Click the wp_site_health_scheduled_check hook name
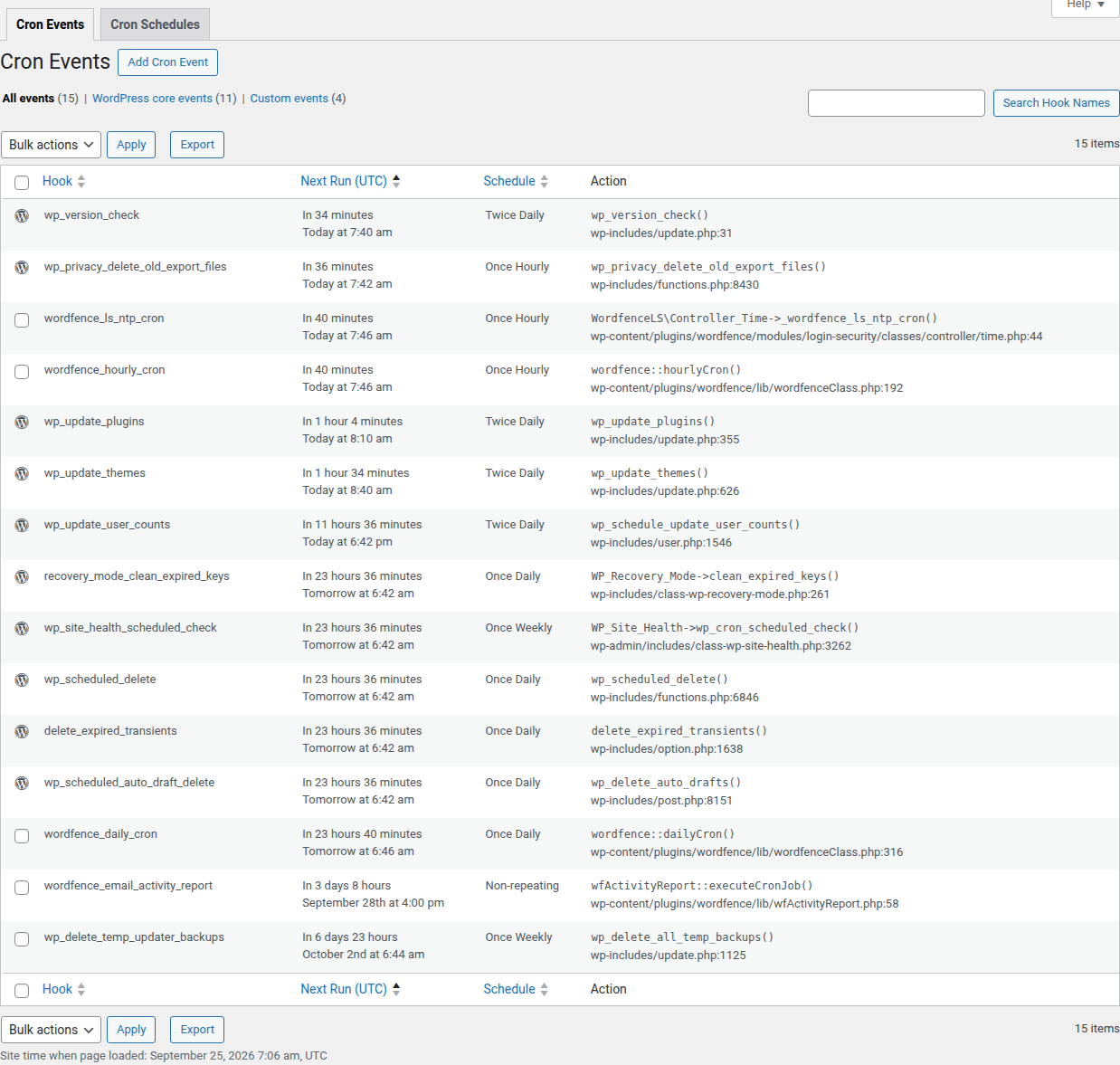1120x1065 pixels. [130, 628]
